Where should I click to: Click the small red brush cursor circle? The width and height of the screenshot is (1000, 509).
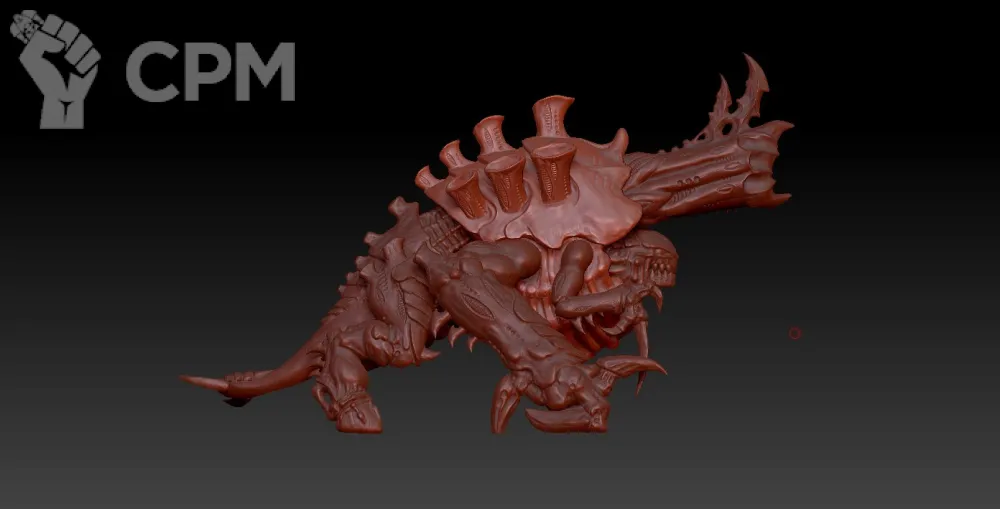795,333
